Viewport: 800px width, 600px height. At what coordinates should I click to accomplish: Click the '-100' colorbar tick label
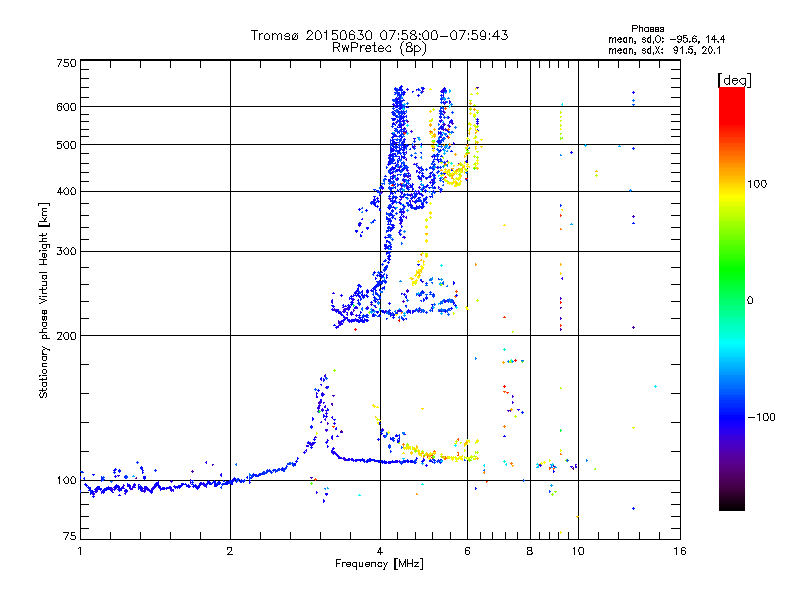(761, 417)
